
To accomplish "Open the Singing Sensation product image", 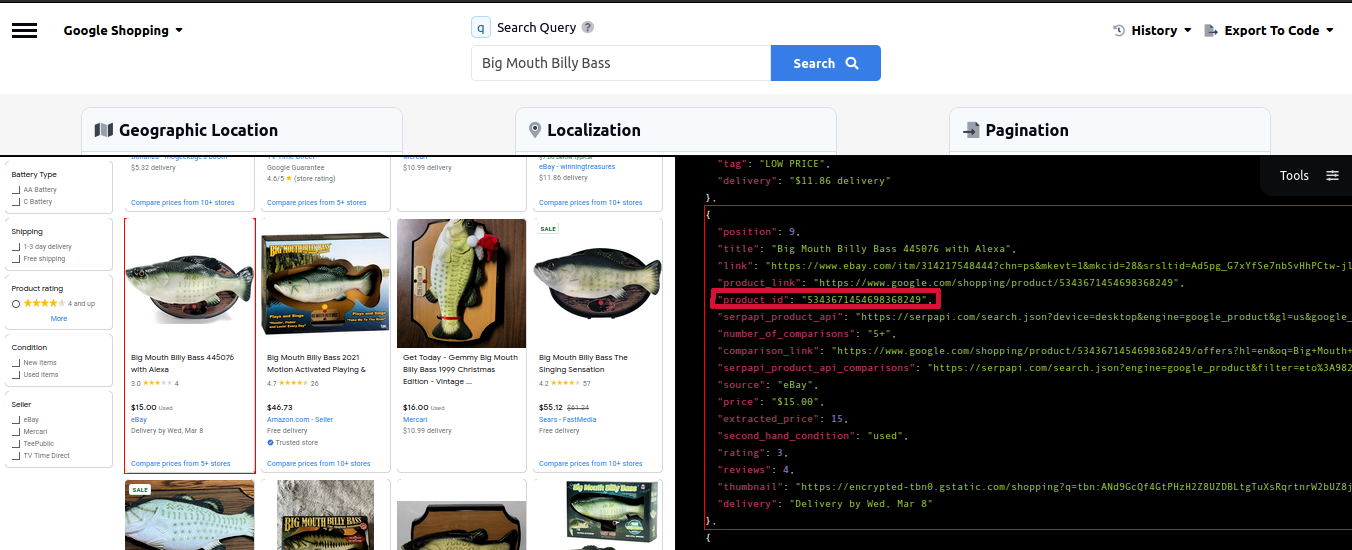I will [598, 284].
